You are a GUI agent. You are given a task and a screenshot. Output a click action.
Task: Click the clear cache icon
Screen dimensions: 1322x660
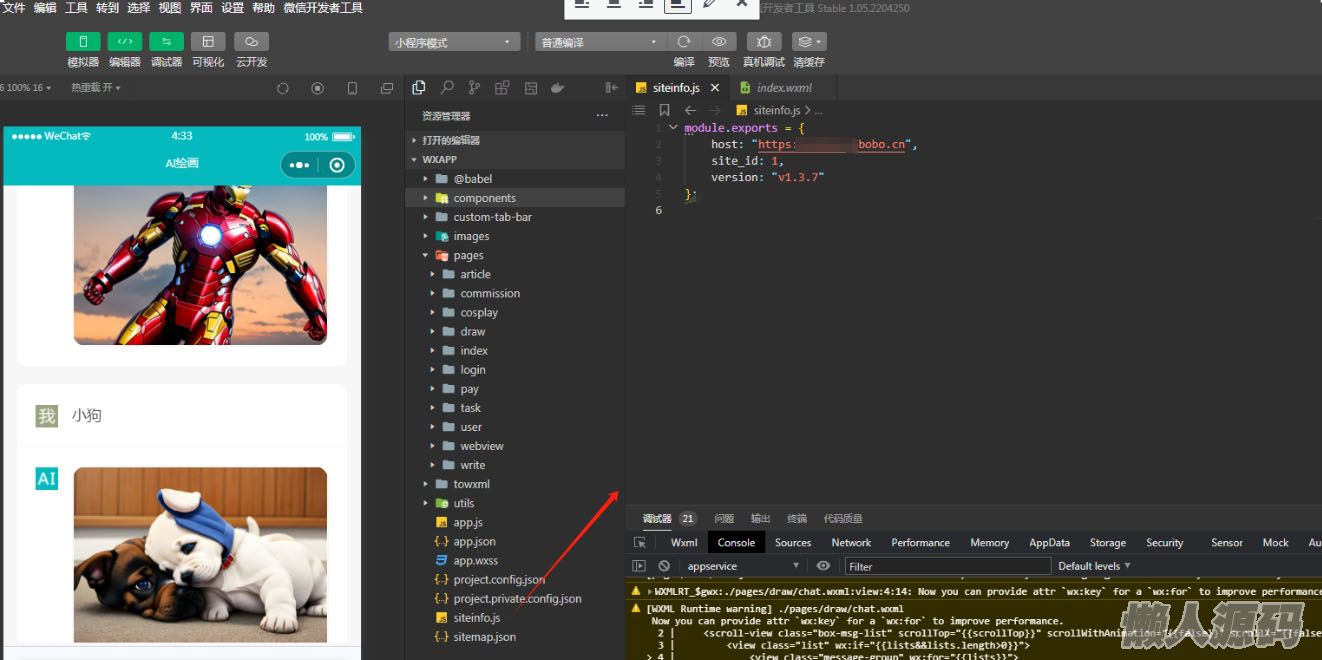[808, 42]
